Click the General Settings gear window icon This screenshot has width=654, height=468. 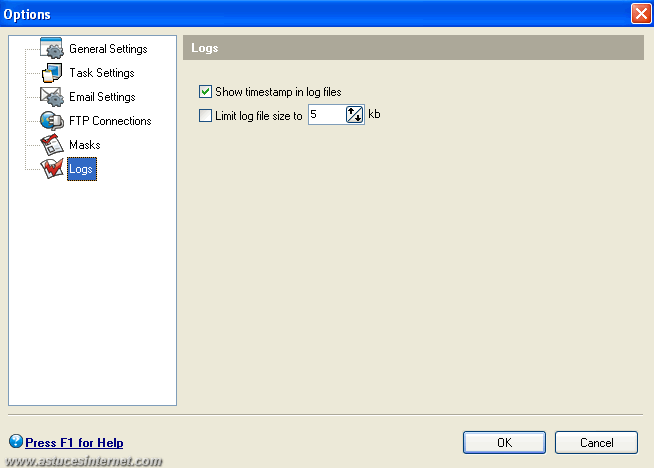pyautogui.click(x=52, y=48)
